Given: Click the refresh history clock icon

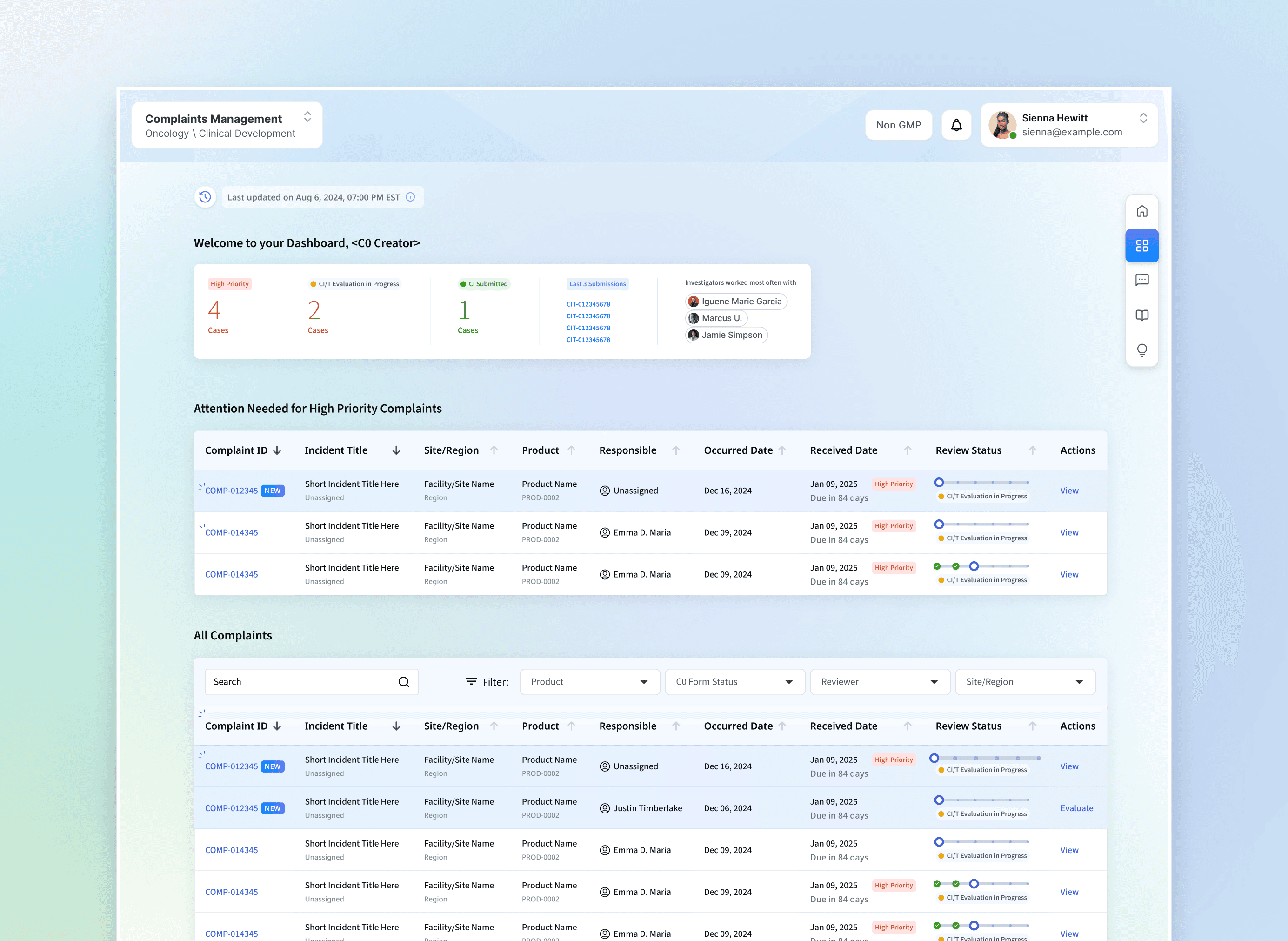Looking at the screenshot, I should click(x=205, y=197).
